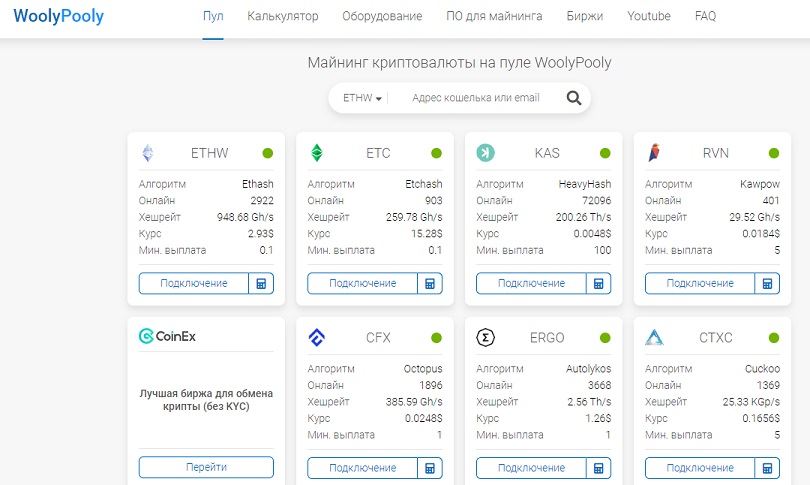Visit the Youtube link in navigation

[x=649, y=16]
